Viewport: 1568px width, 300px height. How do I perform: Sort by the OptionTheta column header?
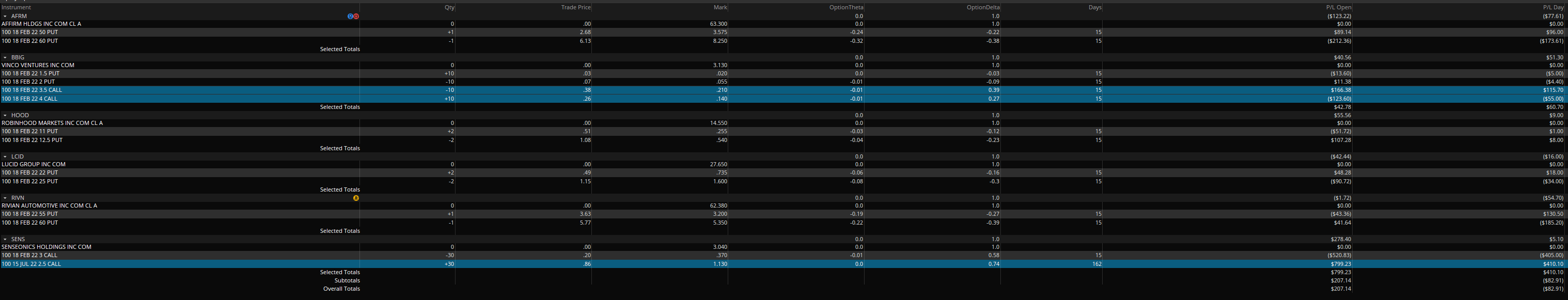click(846, 7)
